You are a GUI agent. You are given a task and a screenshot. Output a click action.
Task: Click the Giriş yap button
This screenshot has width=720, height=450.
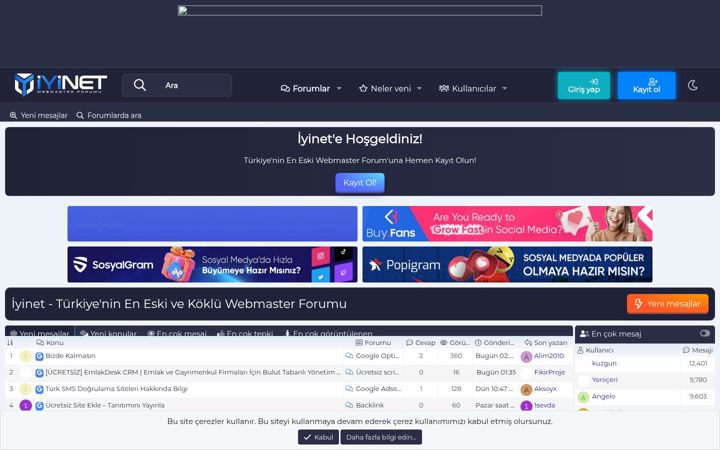(584, 85)
